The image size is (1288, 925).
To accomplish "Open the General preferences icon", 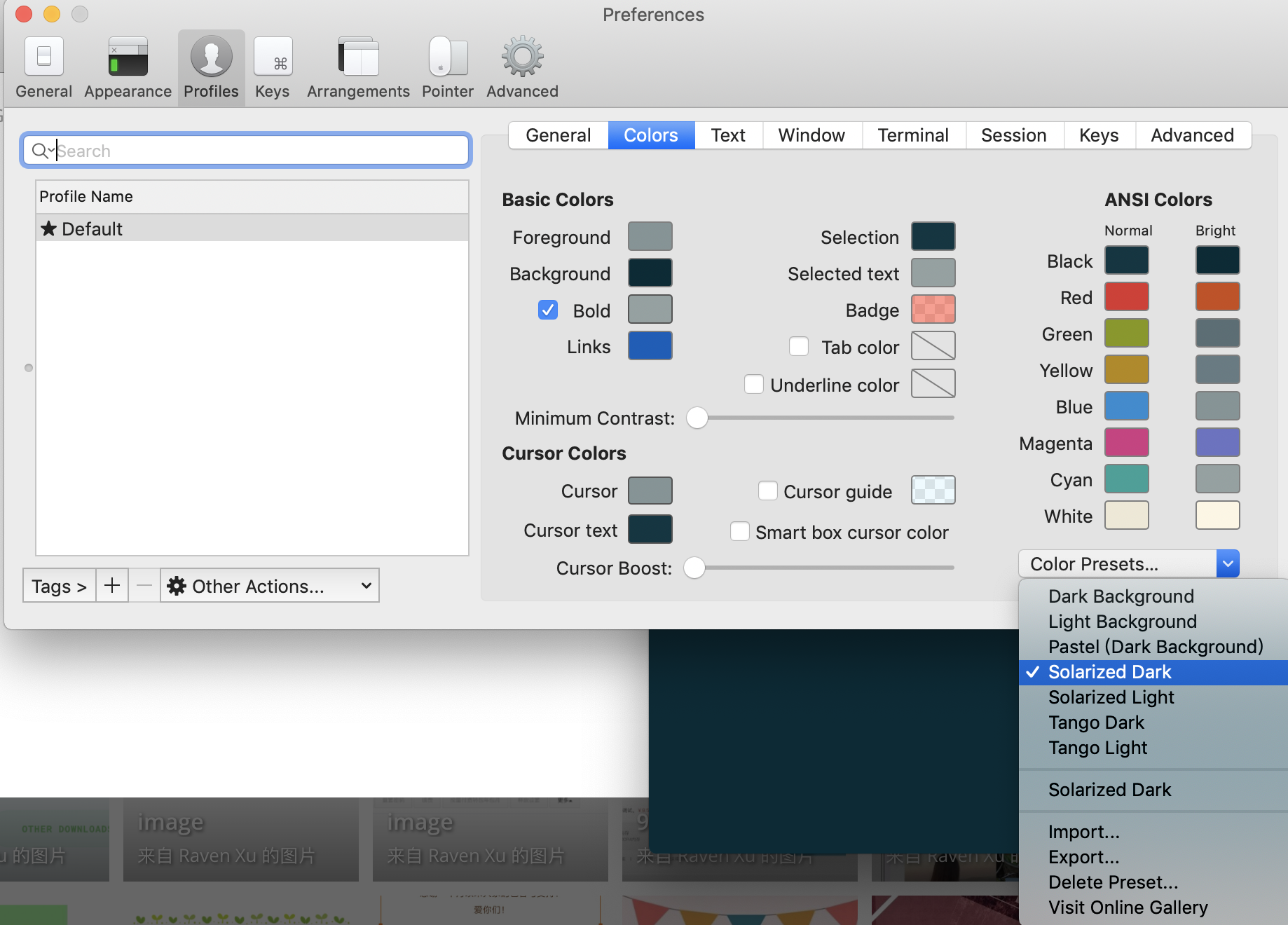I will [x=44, y=56].
